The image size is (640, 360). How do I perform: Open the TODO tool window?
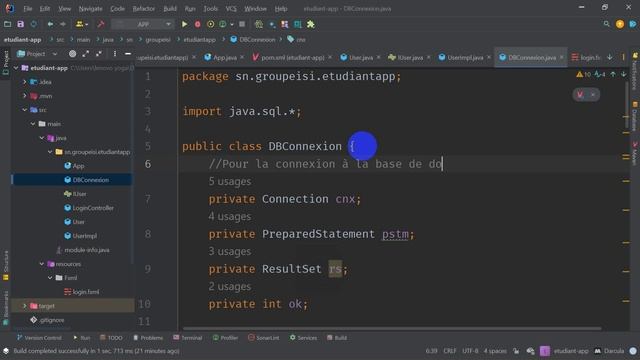(x=111, y=338)
